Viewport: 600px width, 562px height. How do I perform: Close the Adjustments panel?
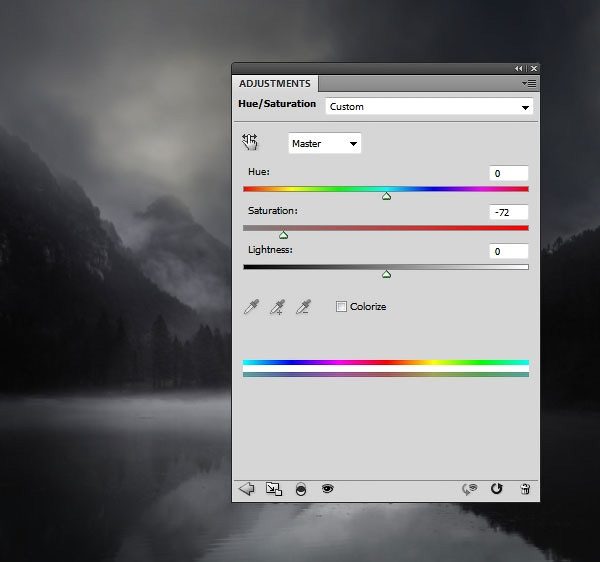[x=534, y=68]
